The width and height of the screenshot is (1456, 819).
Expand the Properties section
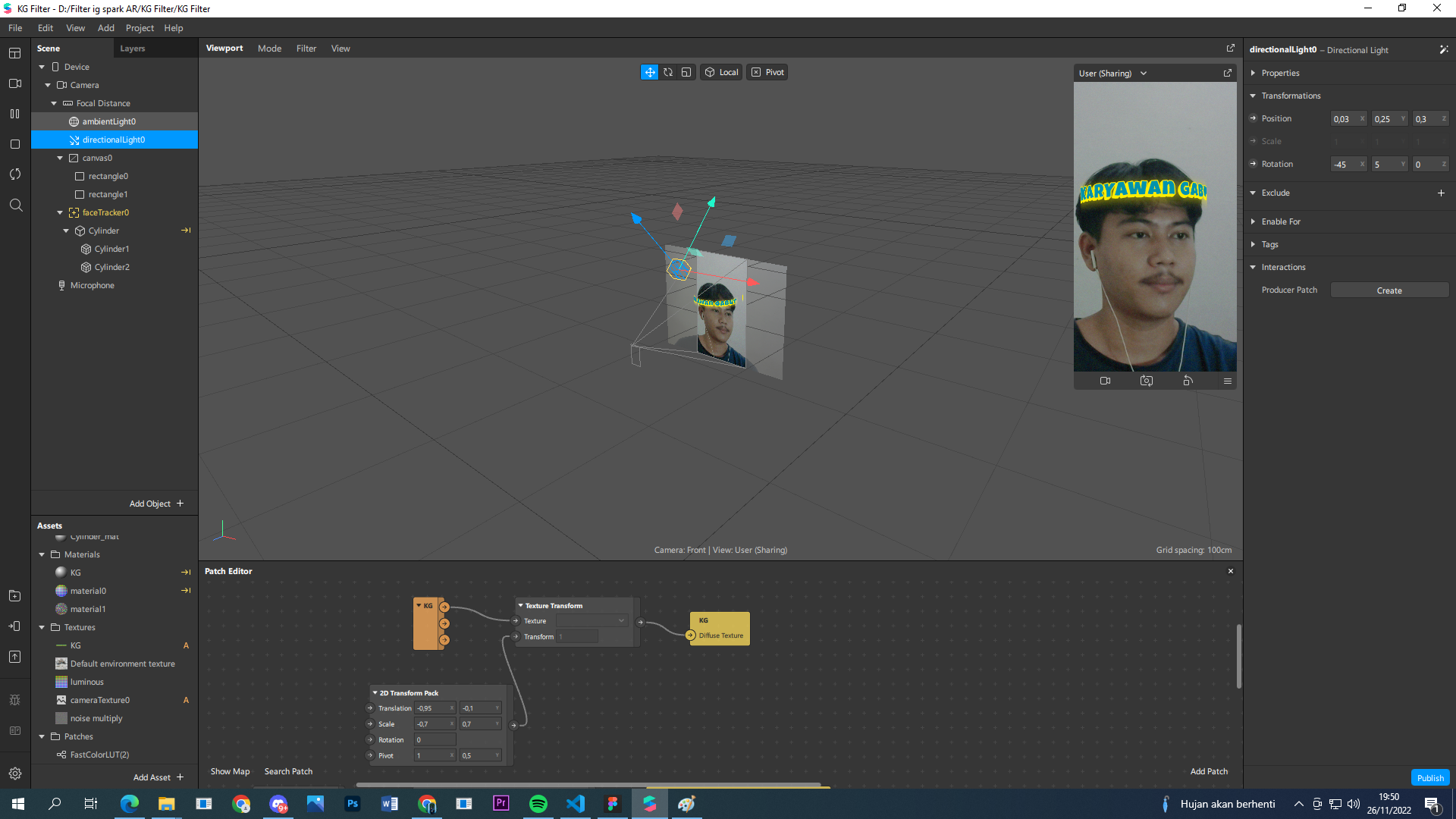point(1253,73)
